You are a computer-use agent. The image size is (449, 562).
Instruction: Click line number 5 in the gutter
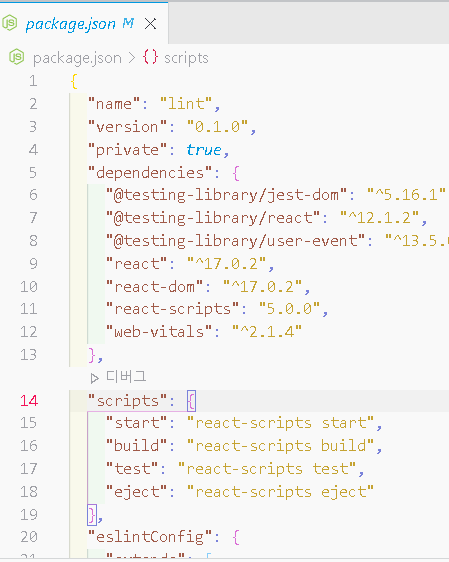click(33, 173)
